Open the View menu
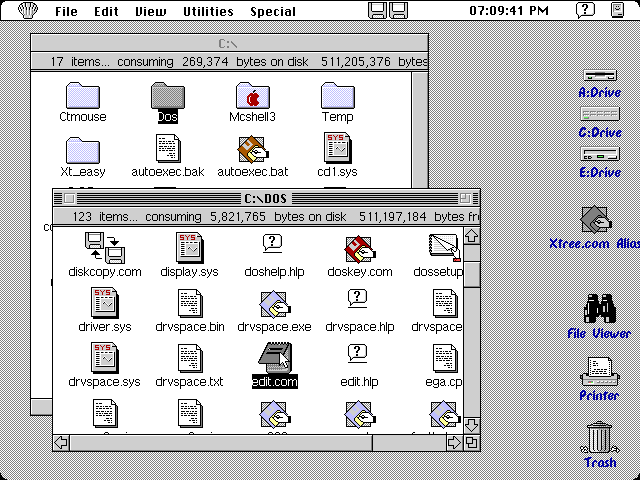This screenshot has height=480, width=640. point(151,11)
